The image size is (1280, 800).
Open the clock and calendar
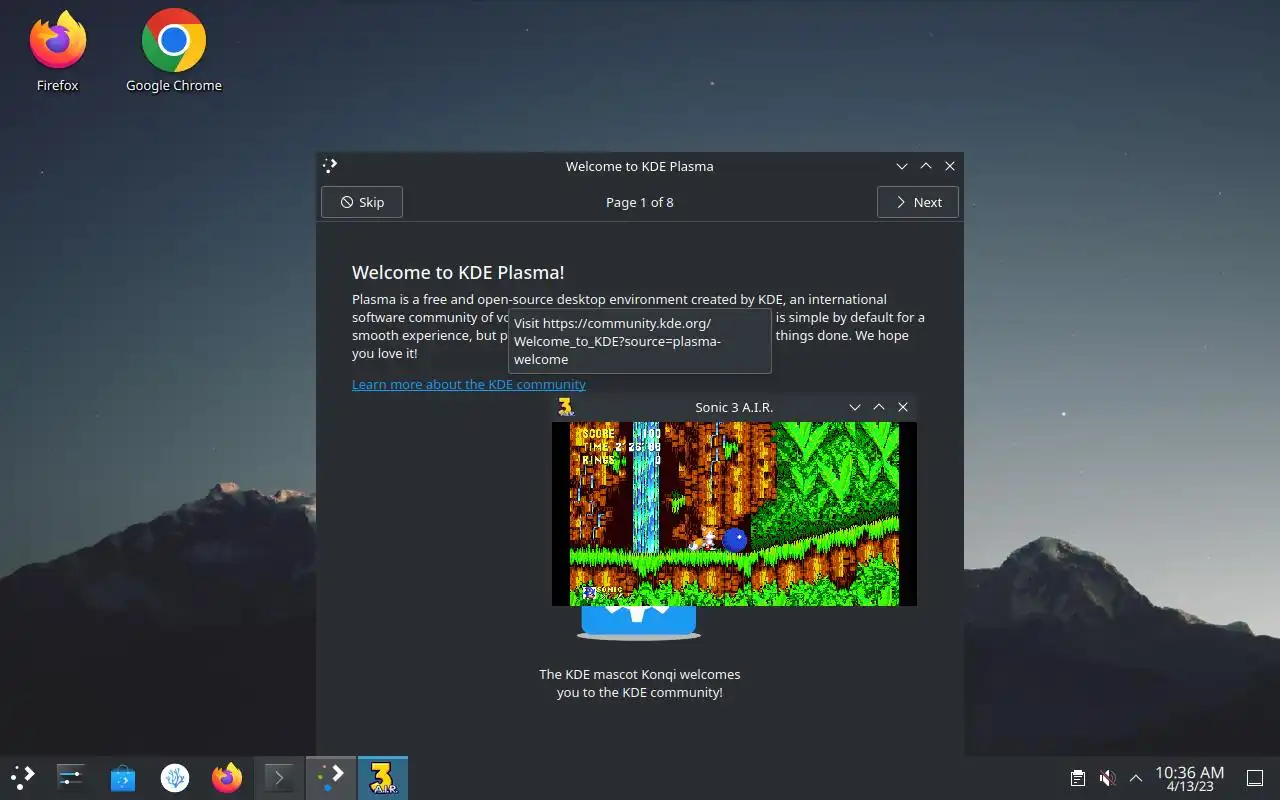click(x=1190, y=778)
